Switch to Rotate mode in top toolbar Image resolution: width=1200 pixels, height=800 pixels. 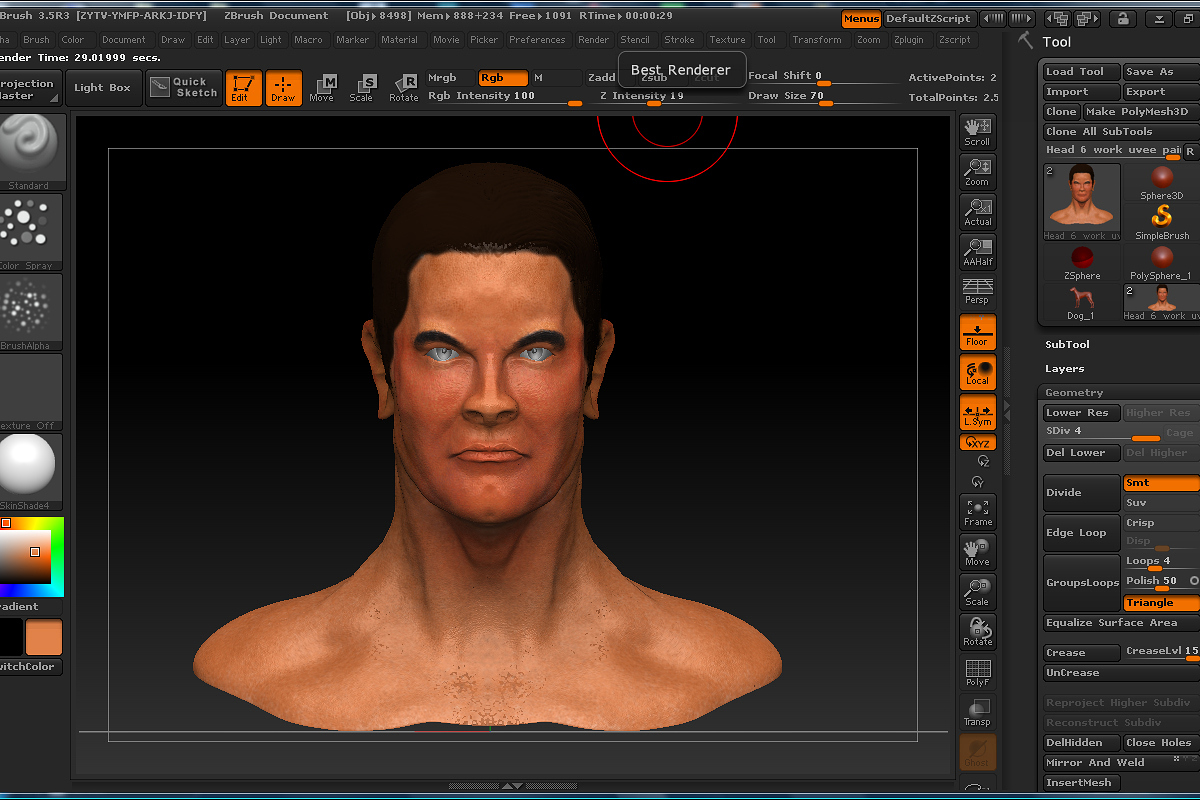click(x=403, y=88)
